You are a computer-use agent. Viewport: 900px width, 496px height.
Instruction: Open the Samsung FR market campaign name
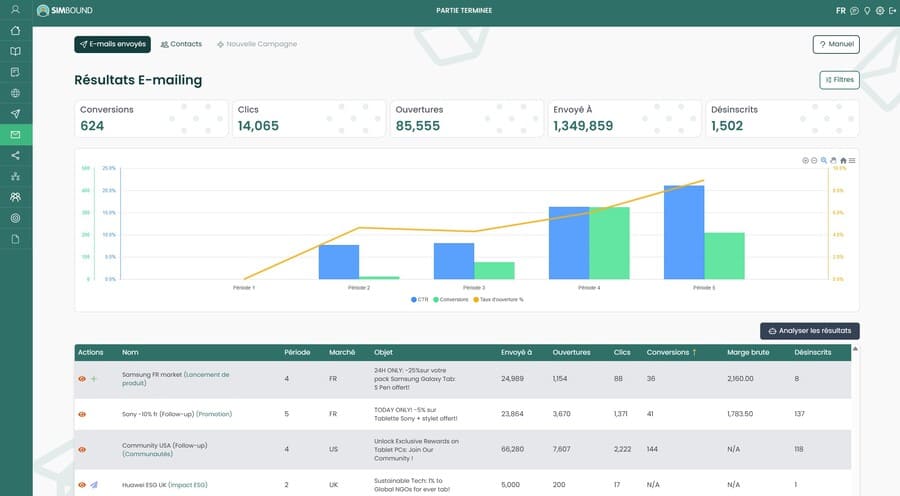tap(175, 379)
